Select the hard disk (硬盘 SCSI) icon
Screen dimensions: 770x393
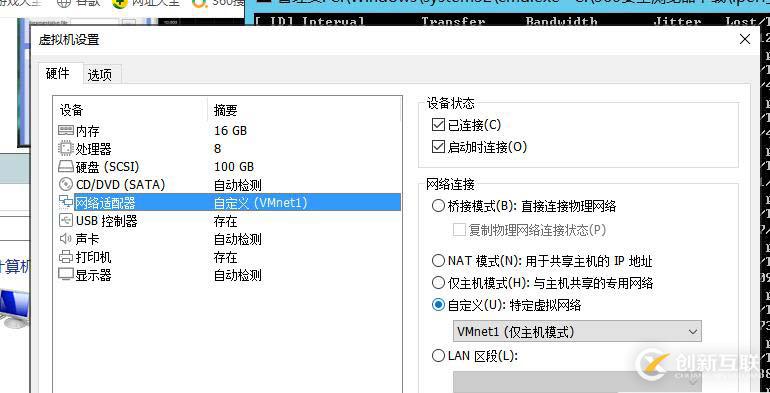click(66, 167)
